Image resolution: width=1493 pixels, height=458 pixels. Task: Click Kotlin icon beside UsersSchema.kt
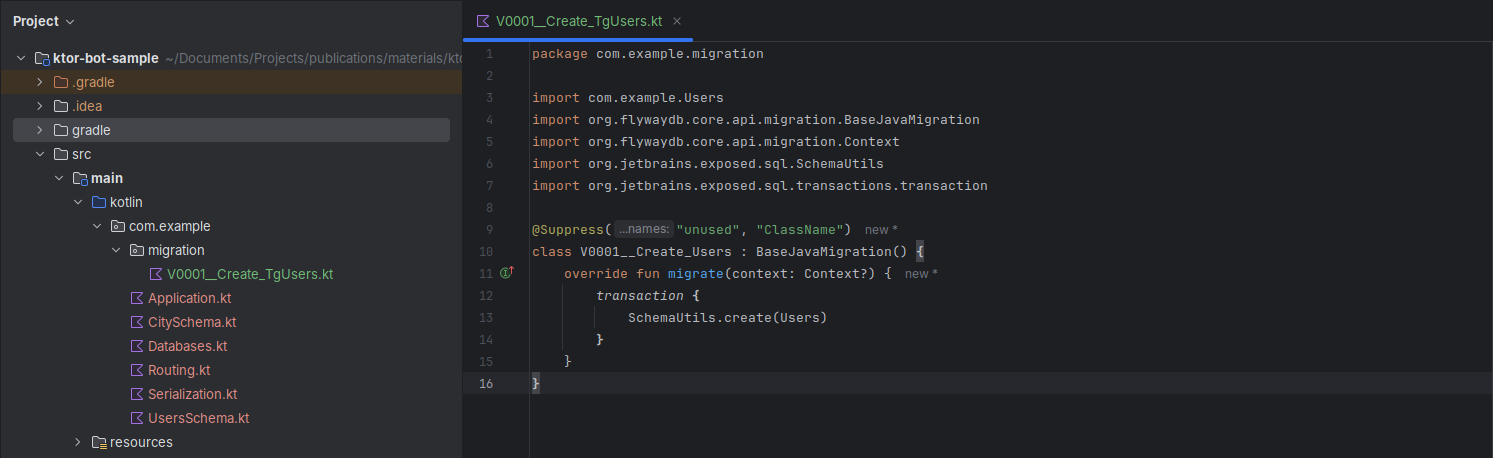[x=137, y=418]
